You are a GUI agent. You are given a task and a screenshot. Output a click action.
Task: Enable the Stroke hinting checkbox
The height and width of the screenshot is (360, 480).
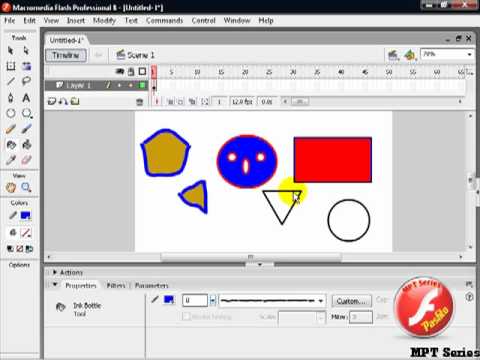pyautogui.click(x=187, y=316)
